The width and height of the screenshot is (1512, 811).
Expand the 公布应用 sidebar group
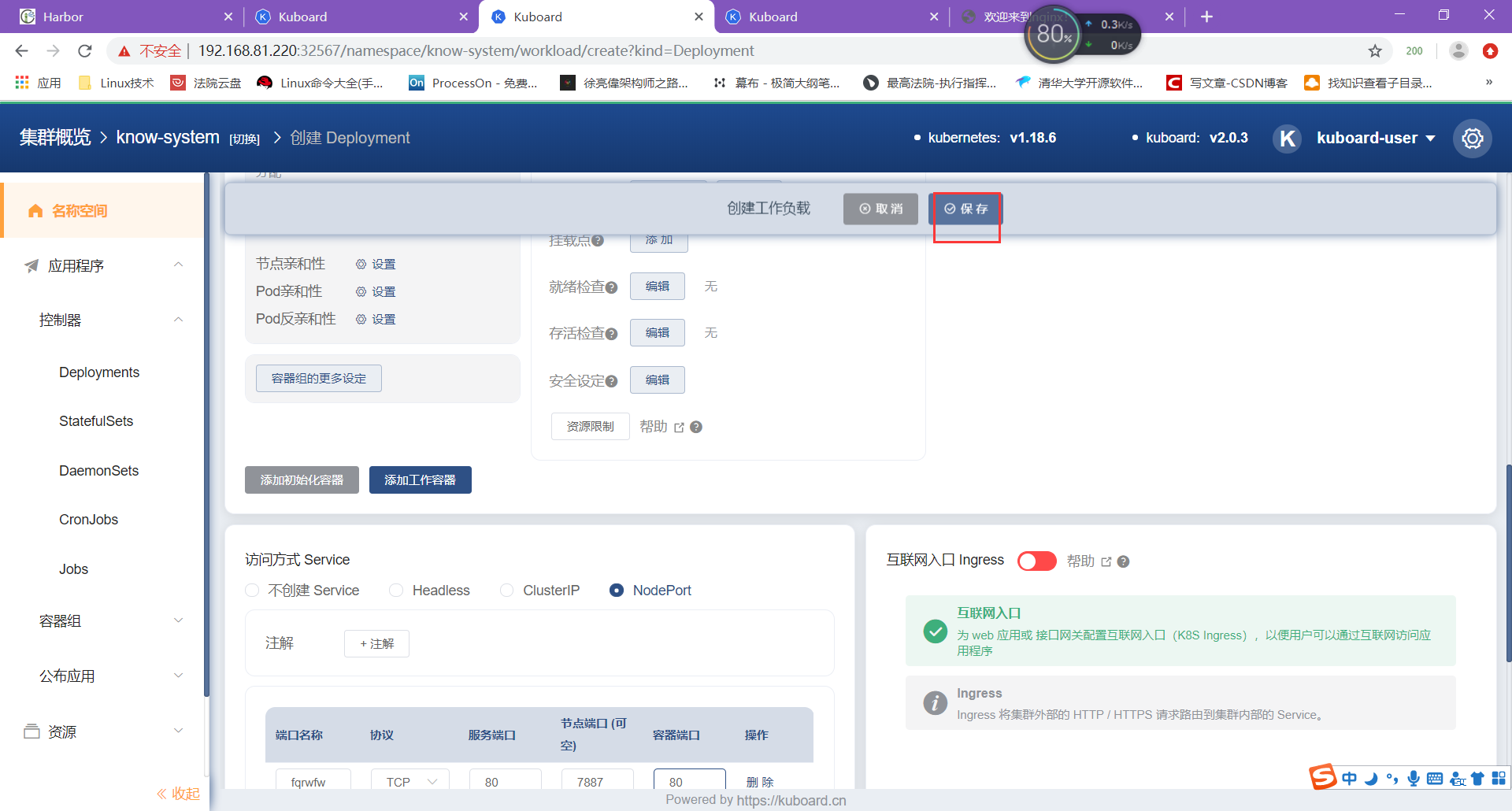179,676
